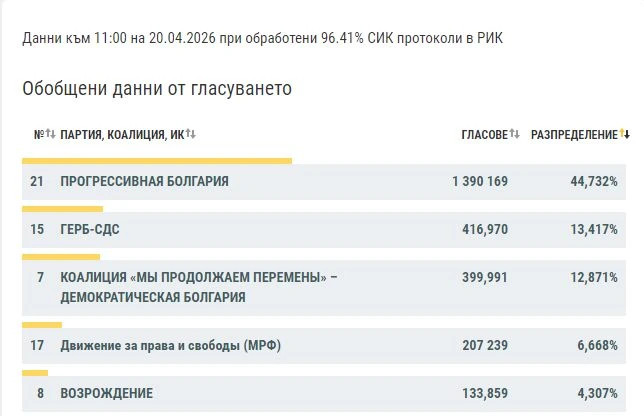Click the ПАРТИЯ, КОАЛИЦИЯ, ИК header text

[122, 135]
